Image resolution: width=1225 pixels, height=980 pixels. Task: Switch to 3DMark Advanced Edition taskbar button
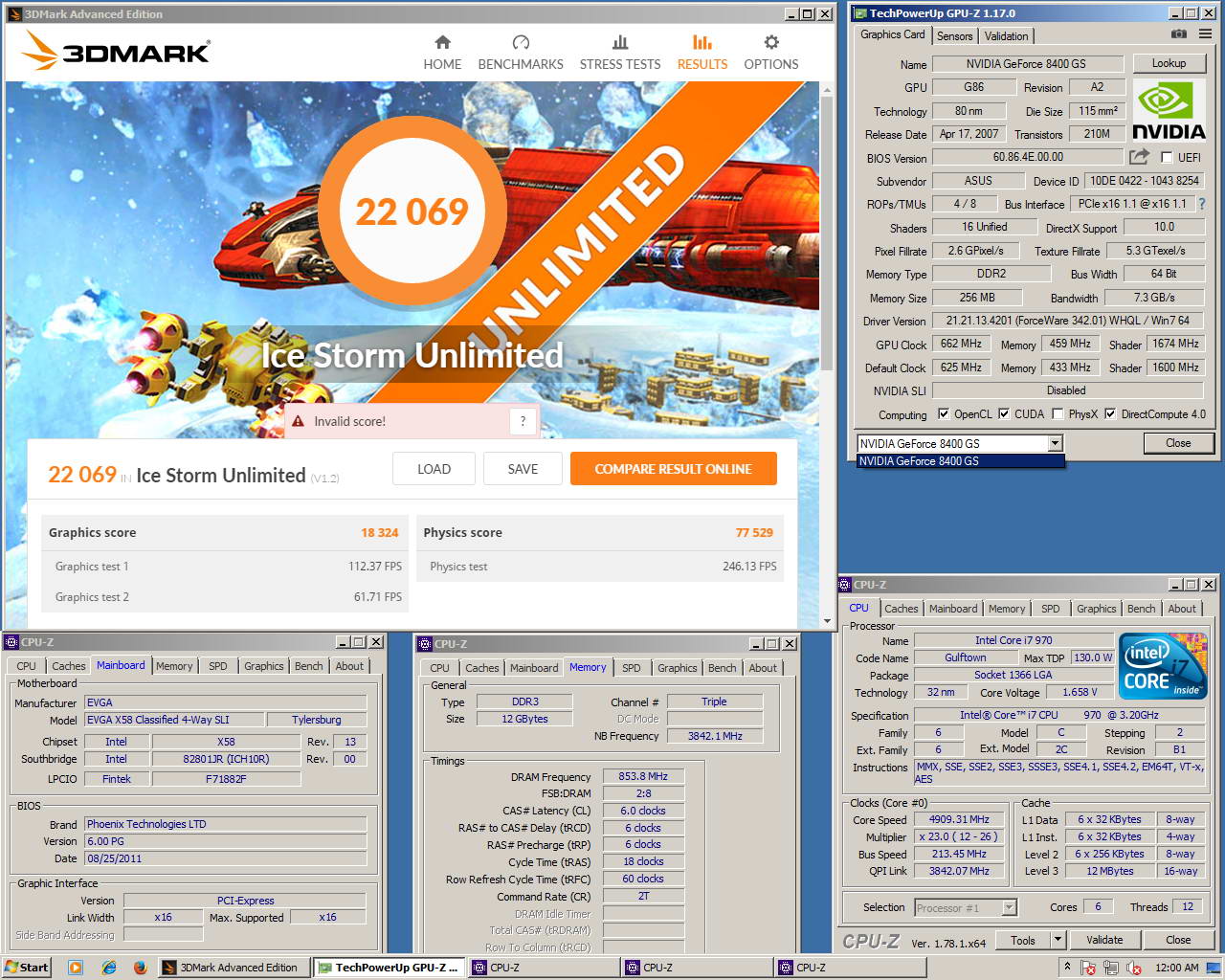coord(232,968)
